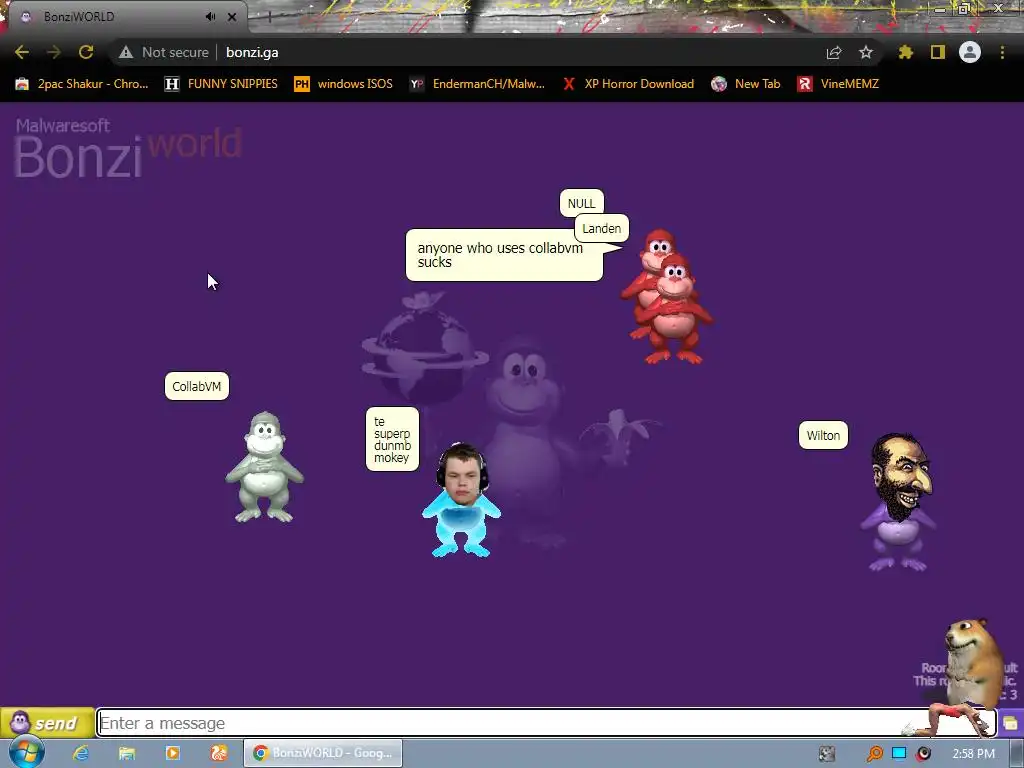Screen dimensions: 1024x768
Task: Click the 'te superp dunmb mokey' bubble
Action: [392, 439]
